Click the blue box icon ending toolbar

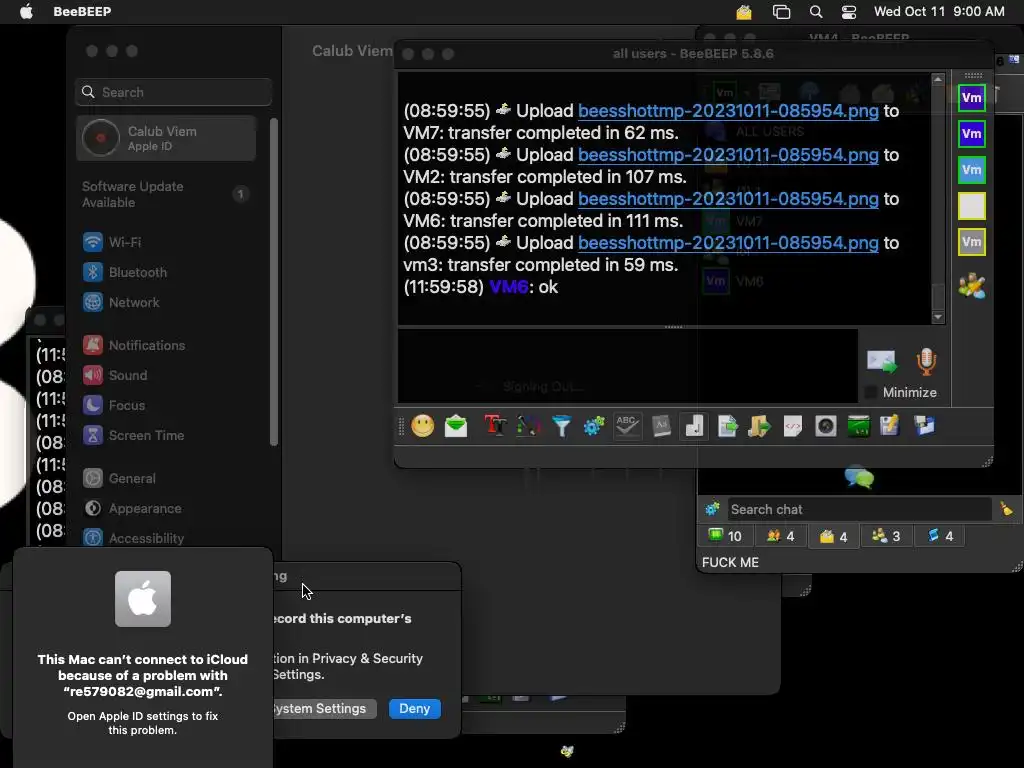924,426
